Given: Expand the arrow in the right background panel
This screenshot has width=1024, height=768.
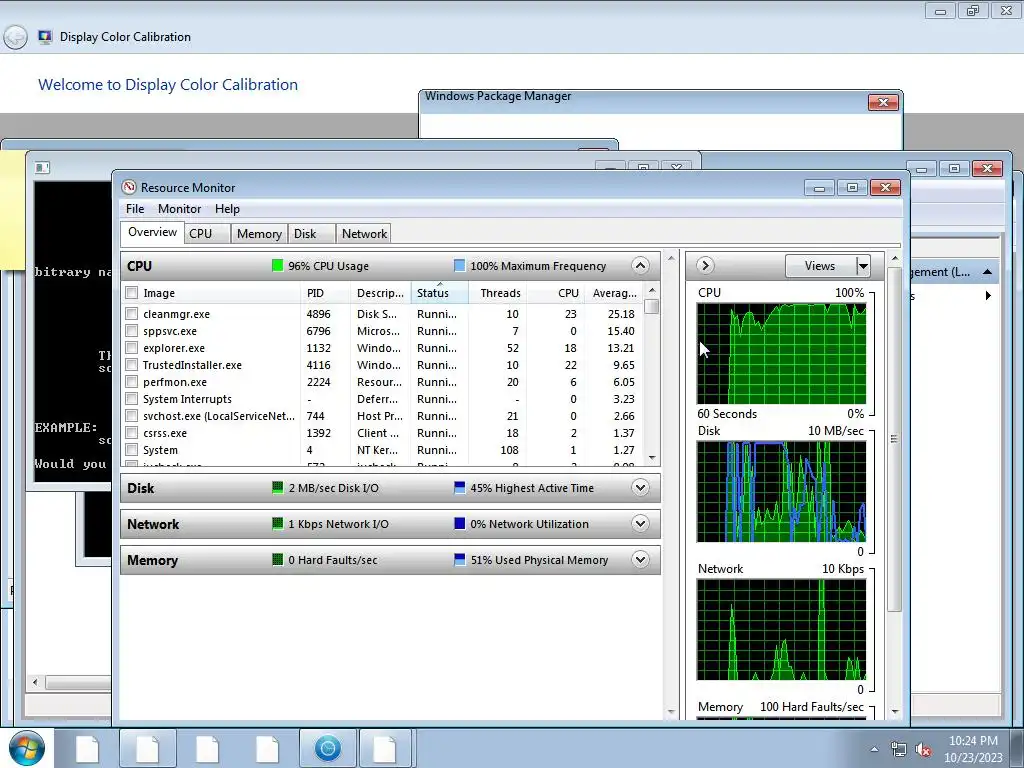Looking at the screenshot, I should [x=988, y=296].
